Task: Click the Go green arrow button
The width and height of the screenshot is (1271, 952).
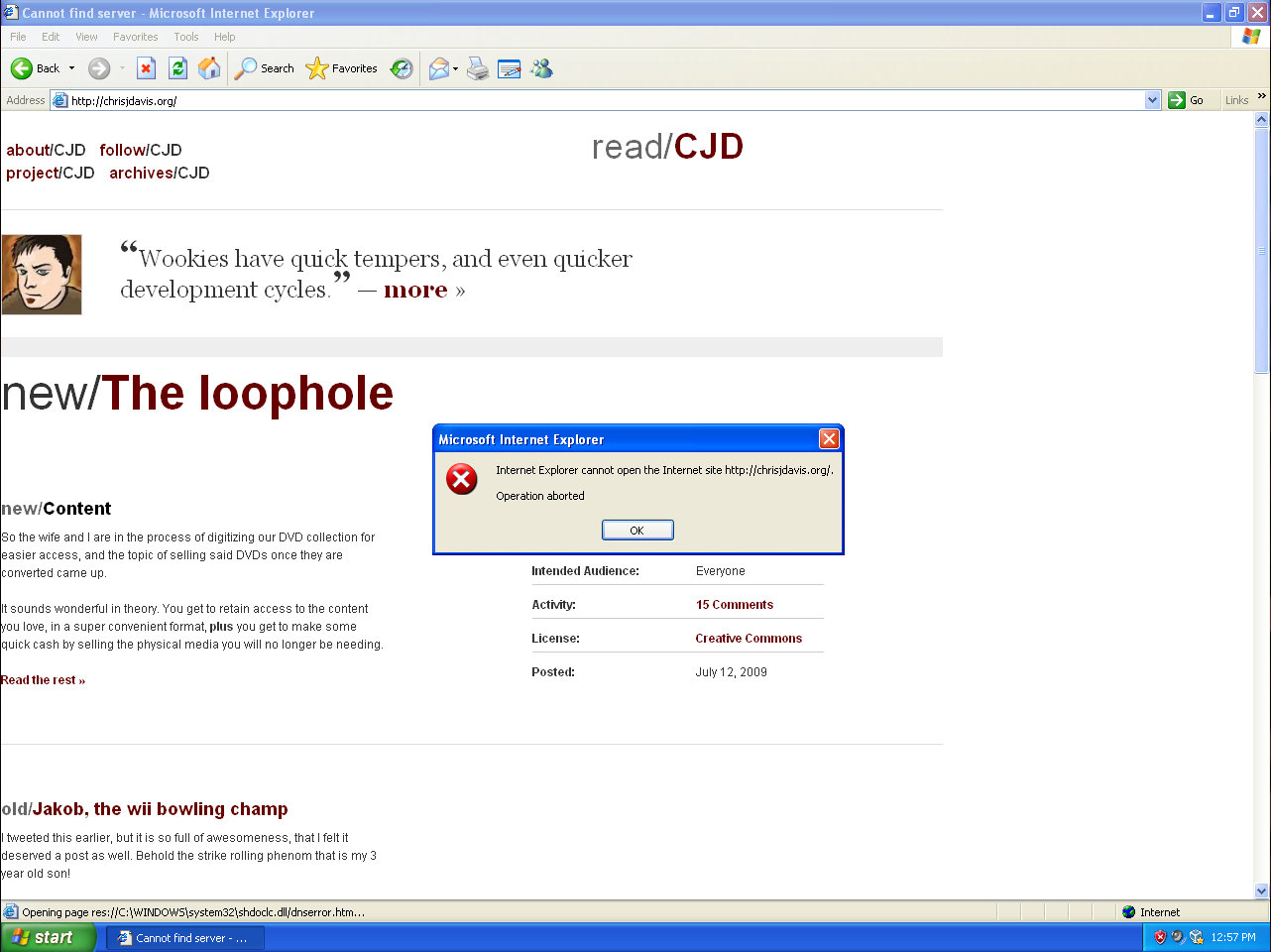Action: coord(1186,100)
